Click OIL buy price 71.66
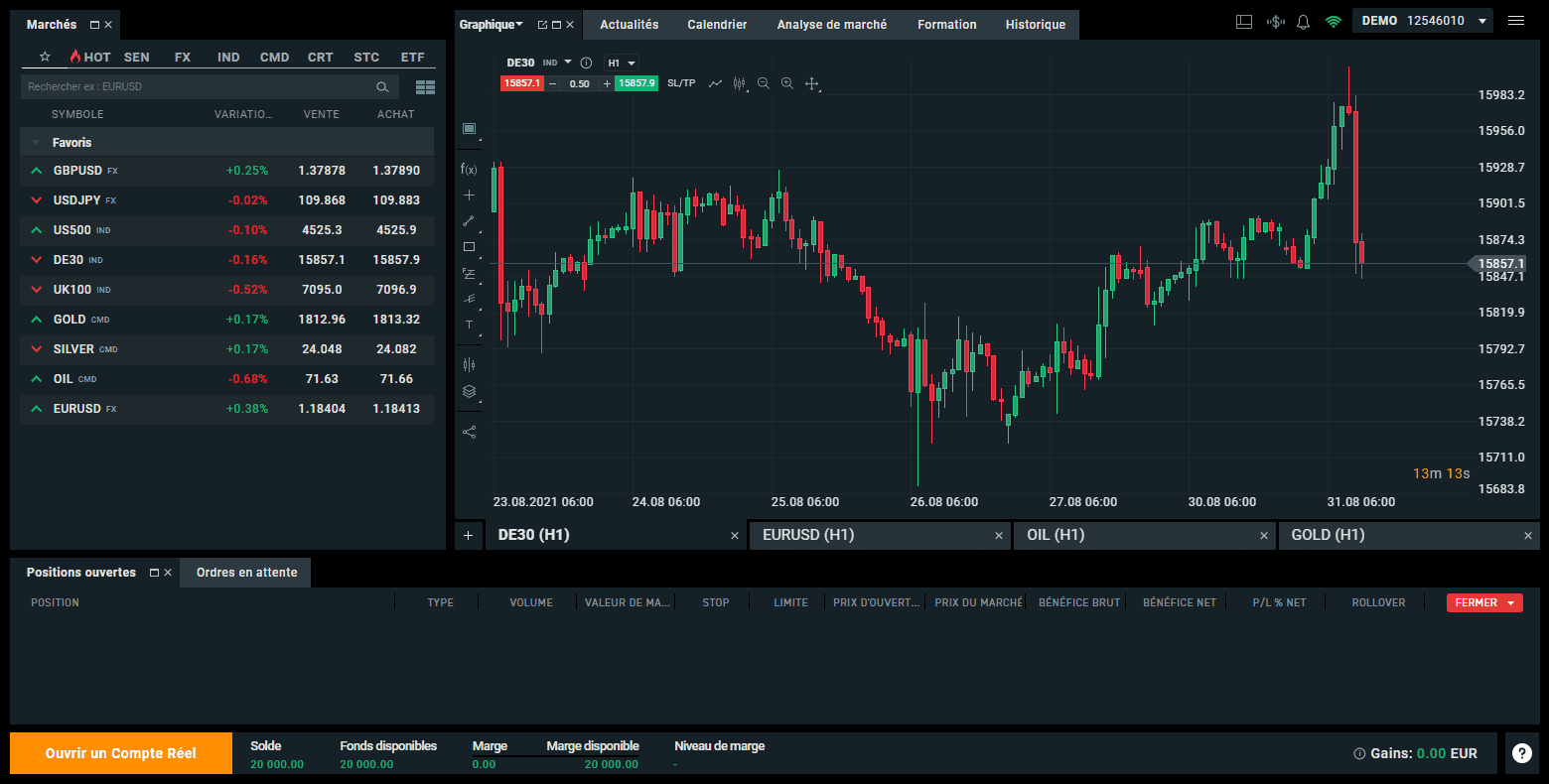 (x=396, y=379)
